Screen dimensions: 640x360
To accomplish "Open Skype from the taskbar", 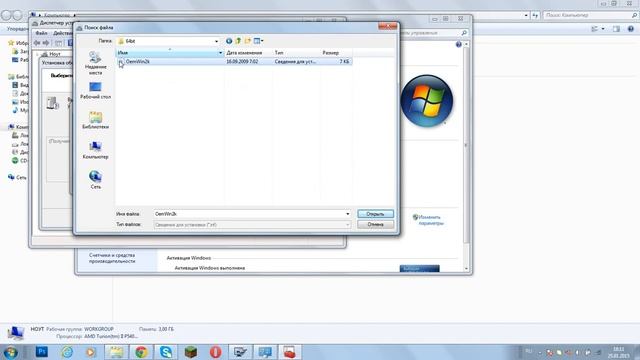I will click(166, 352).
